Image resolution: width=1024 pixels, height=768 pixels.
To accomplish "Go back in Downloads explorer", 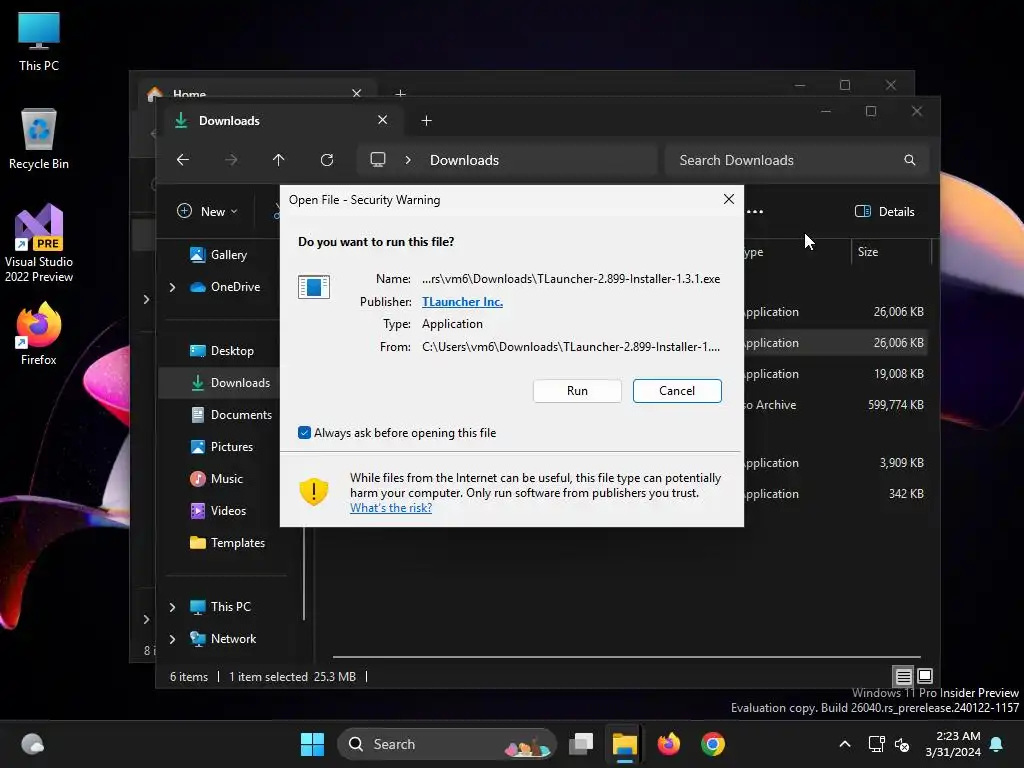I will [x=183, y=160].
